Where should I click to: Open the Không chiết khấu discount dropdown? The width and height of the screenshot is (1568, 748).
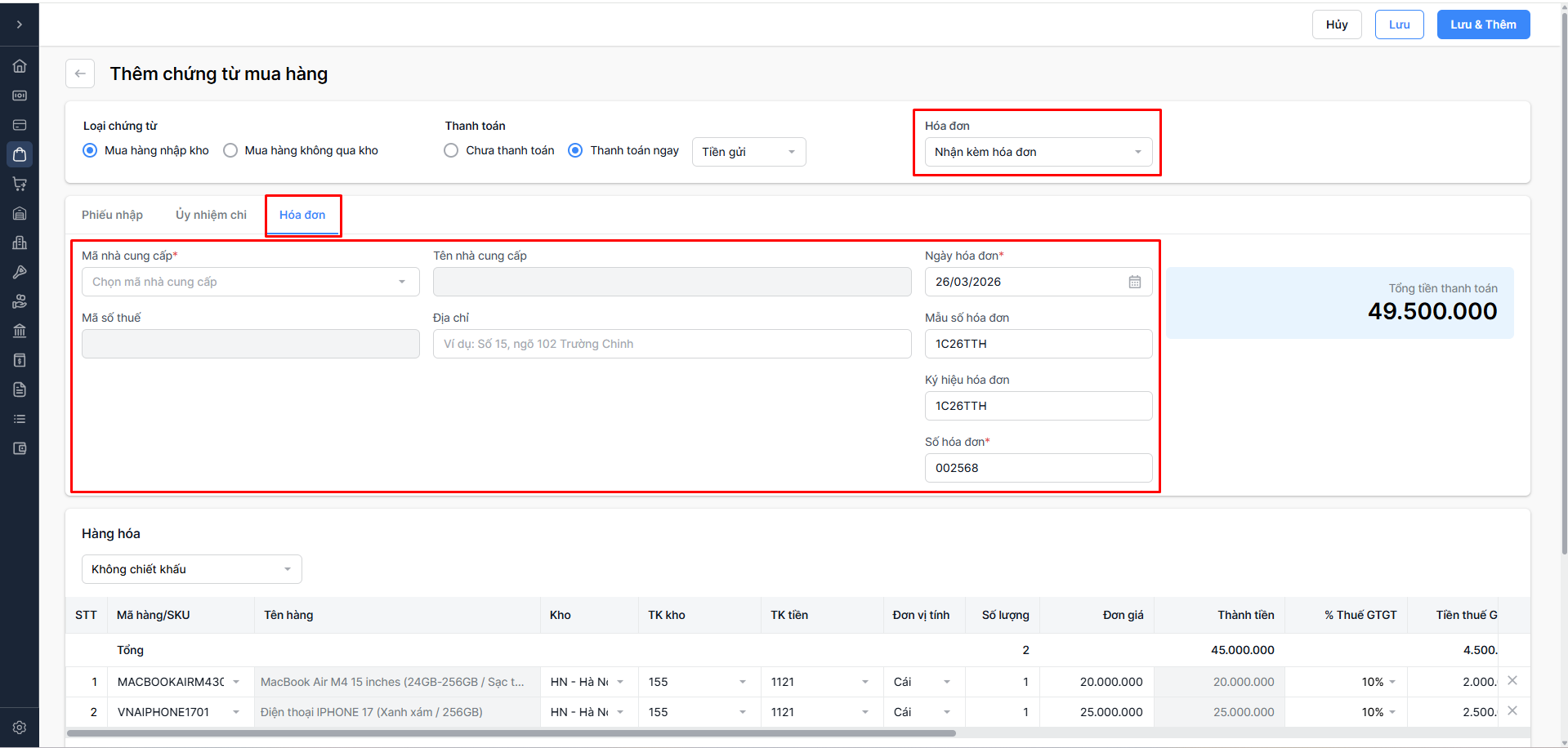coord(191,569)
